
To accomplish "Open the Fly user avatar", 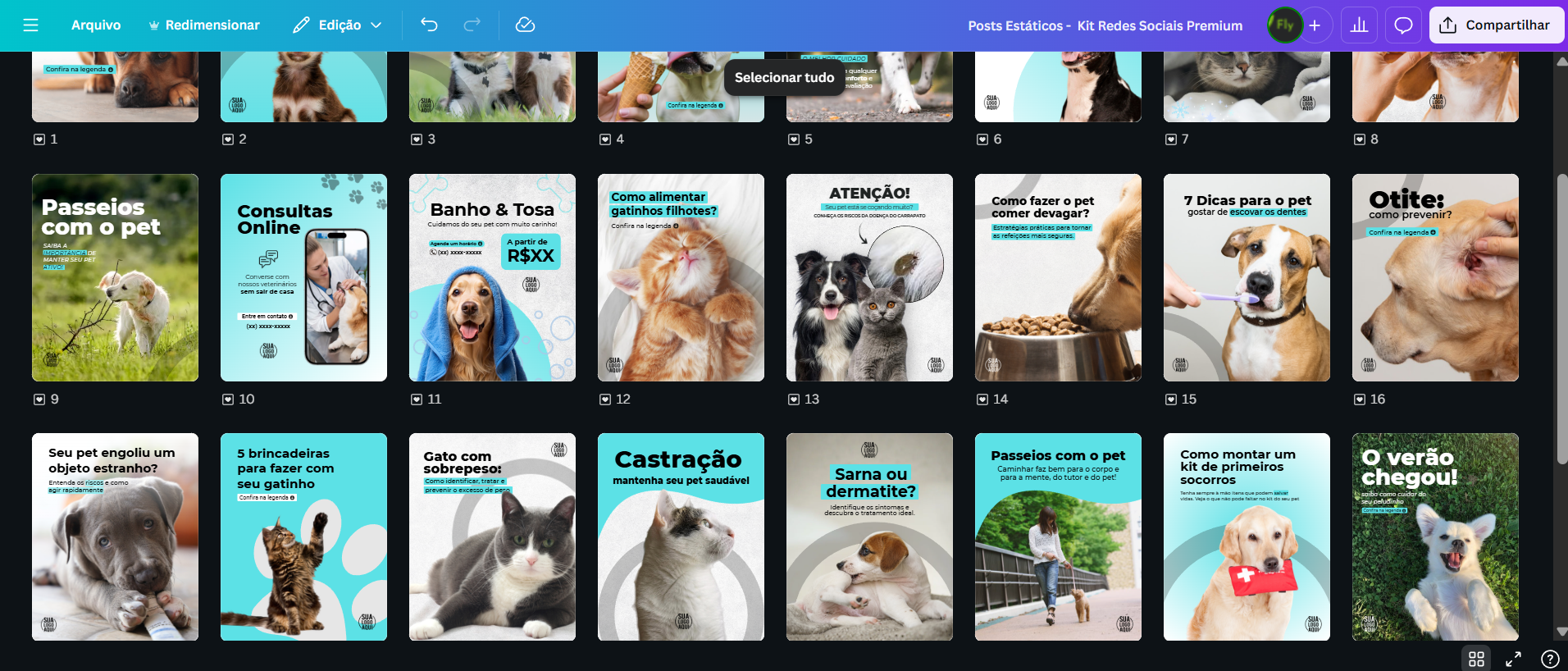I will coord(1285,25).
